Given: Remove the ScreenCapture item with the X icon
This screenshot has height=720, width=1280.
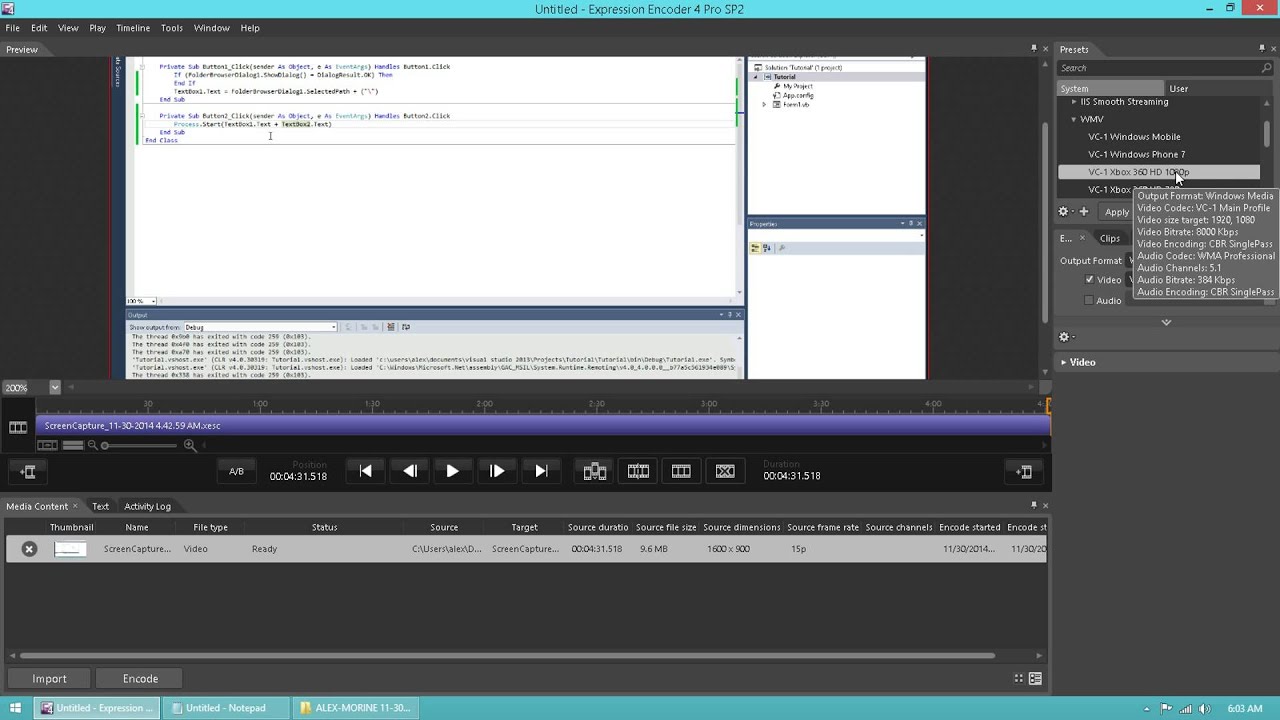Looking at the screenshot, I should [29, 549].
